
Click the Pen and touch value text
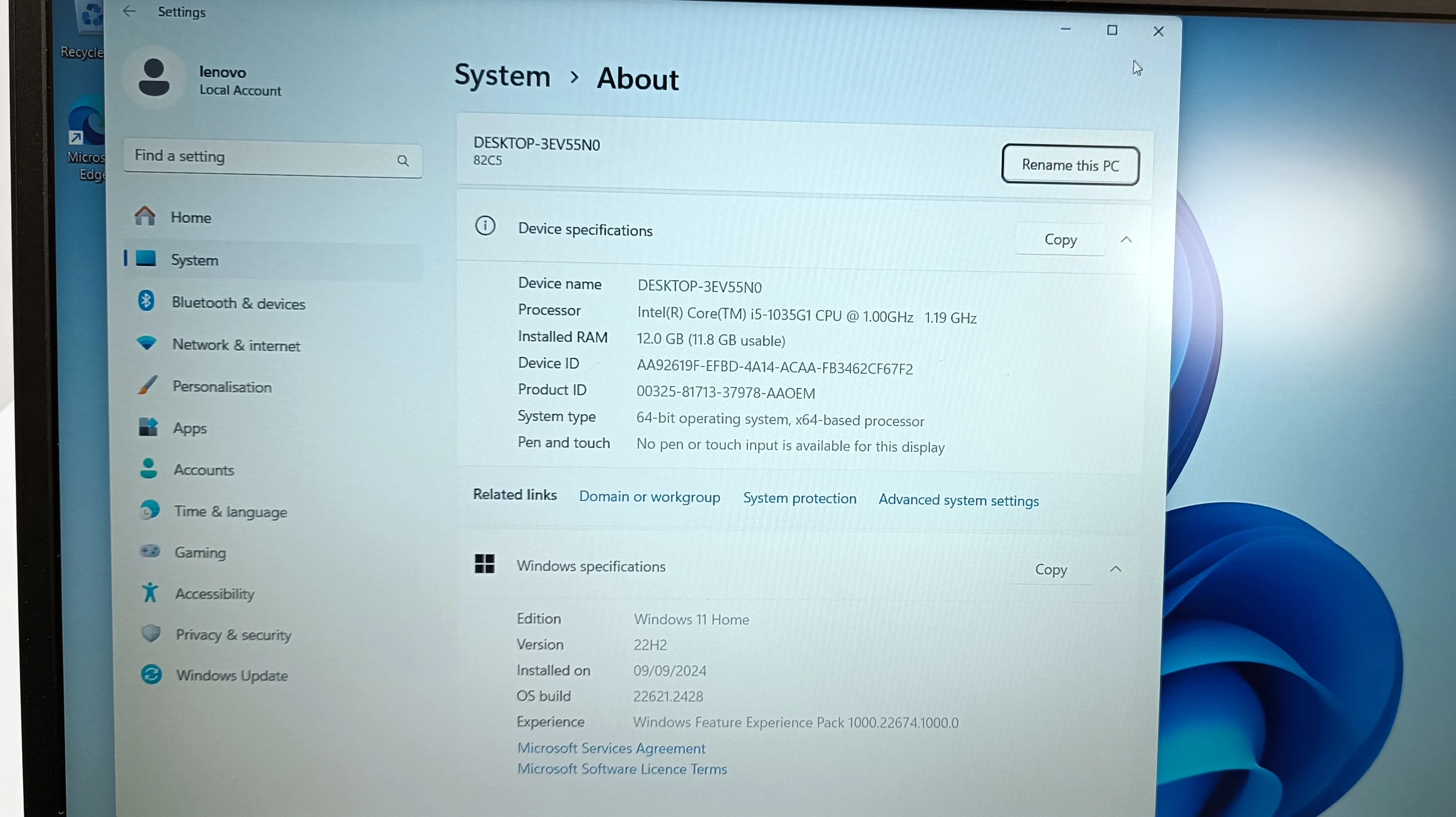790,445
